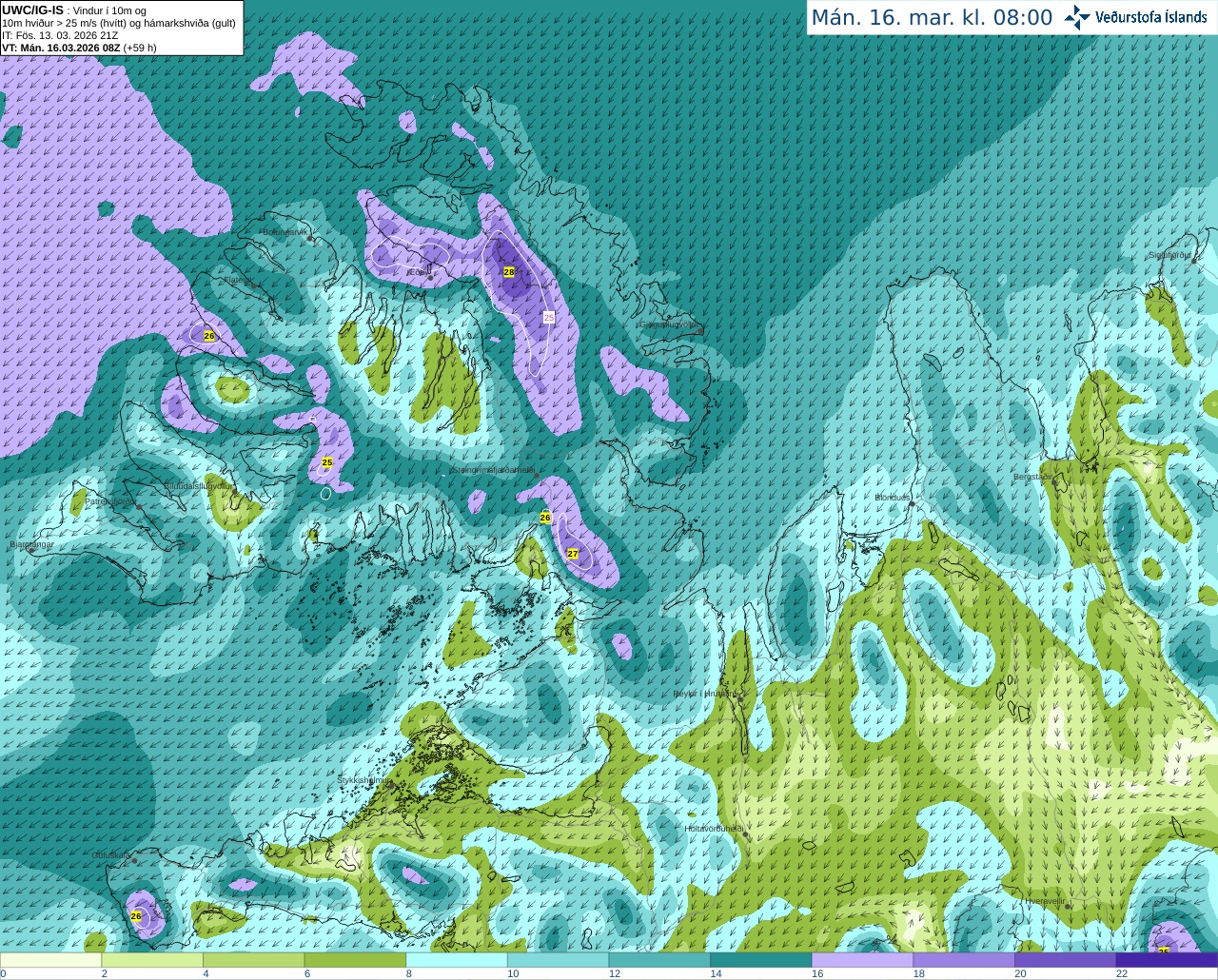Click the UWC/IG-IS model label
The height and width of the screenshot is (980, 1218).
pos(32,10)
